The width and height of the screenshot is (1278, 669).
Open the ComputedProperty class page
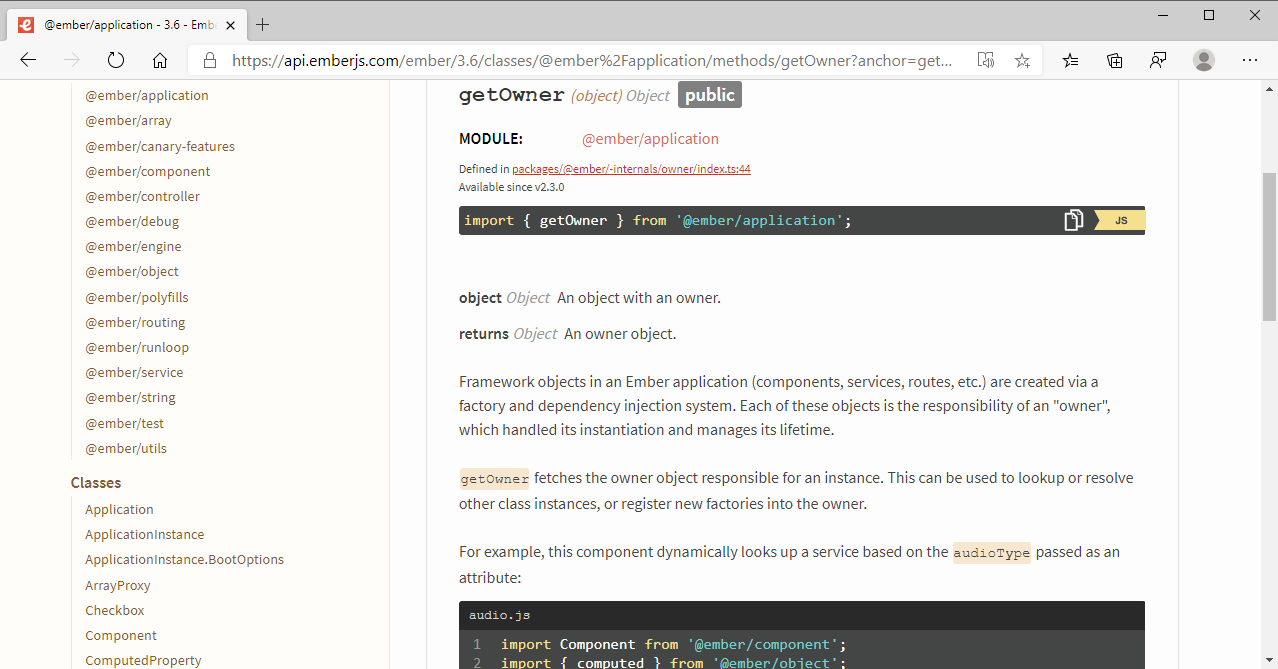point(143,660)
